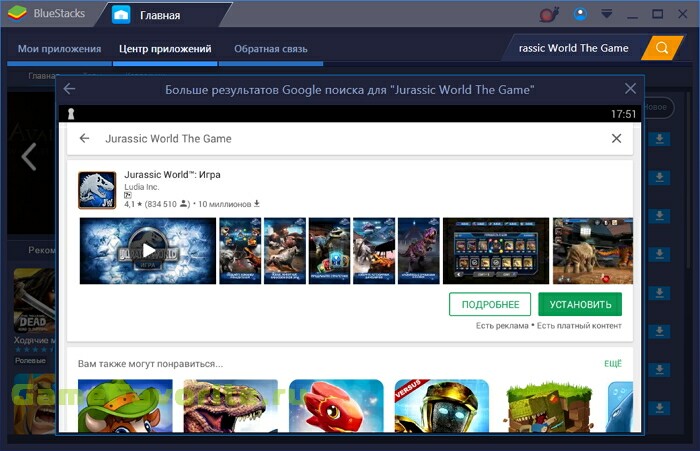Click the left carousel arrow in background window
Screen dimensions: 700x451
tap(29, 156)
